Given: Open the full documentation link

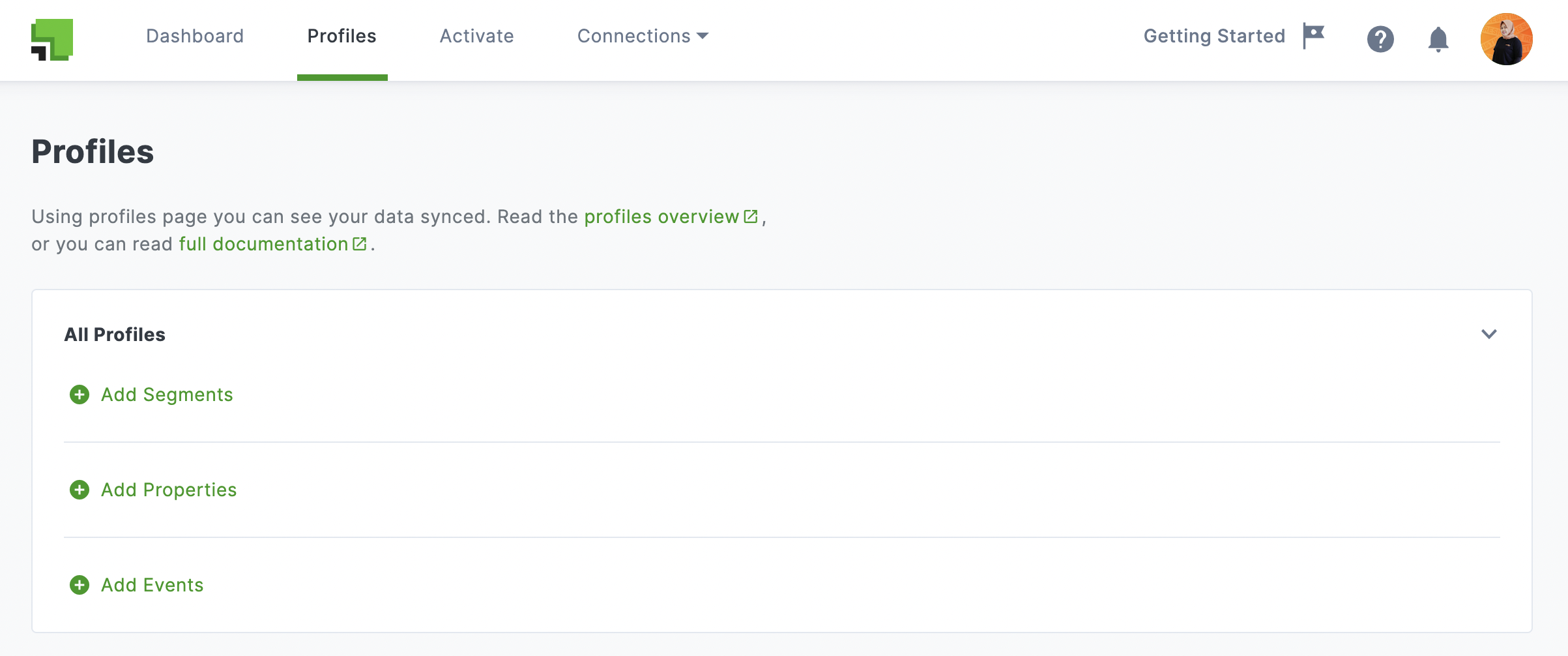Looking at the screenshot, I should [x=263, y=244].
